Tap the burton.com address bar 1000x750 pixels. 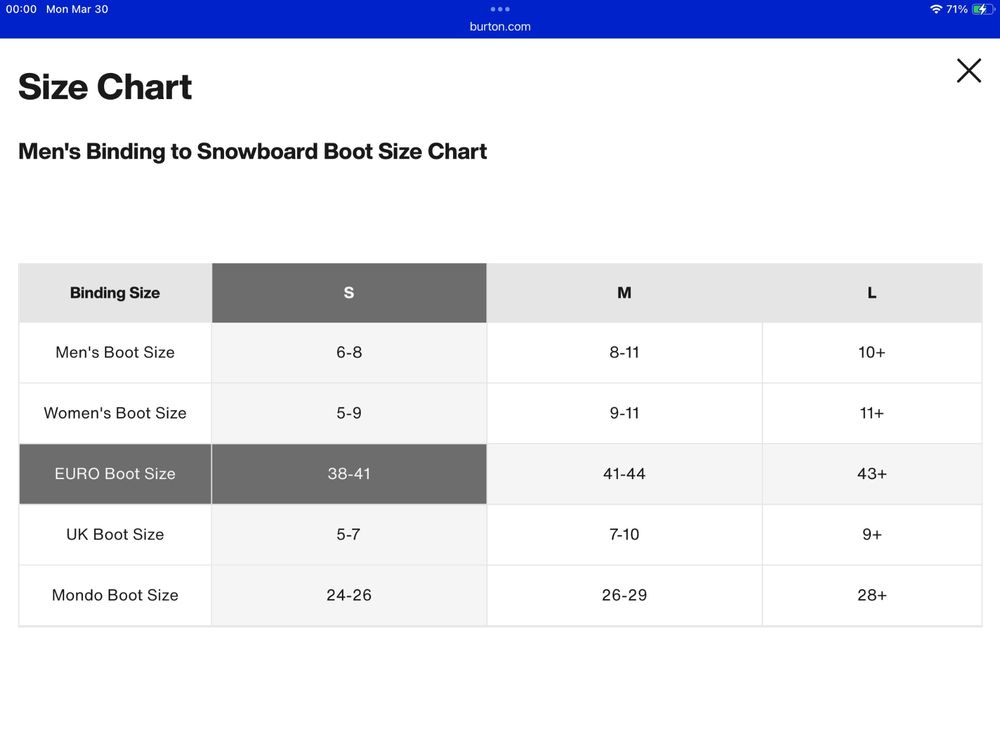(500, 27)
